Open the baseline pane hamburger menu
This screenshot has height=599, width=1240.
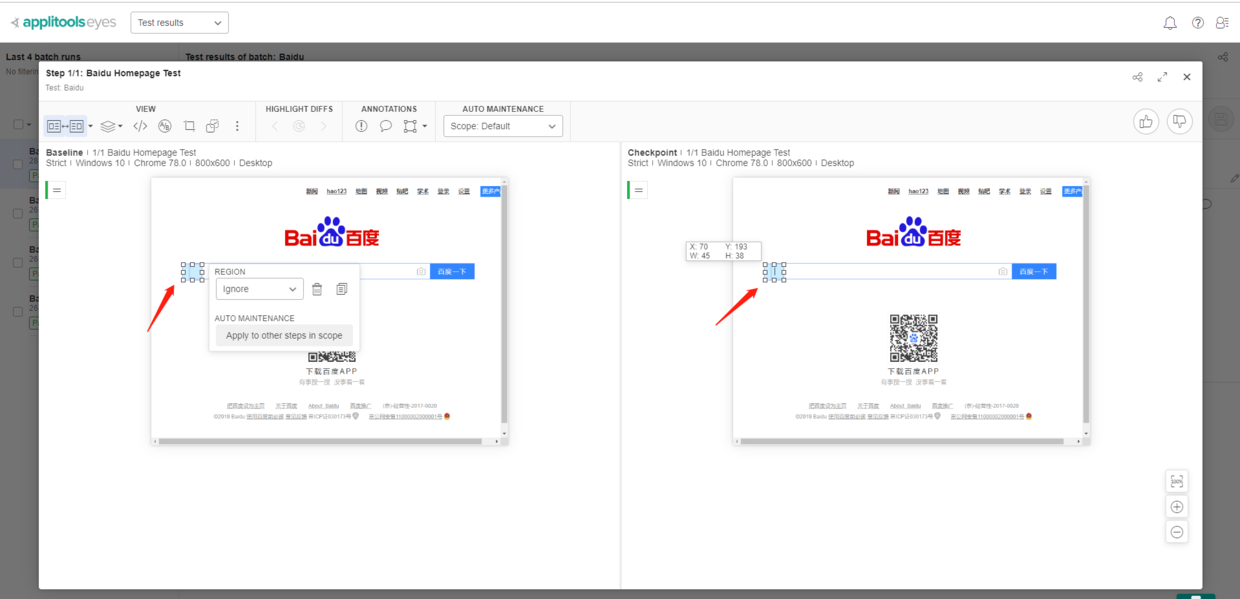[x=58, y=190]
